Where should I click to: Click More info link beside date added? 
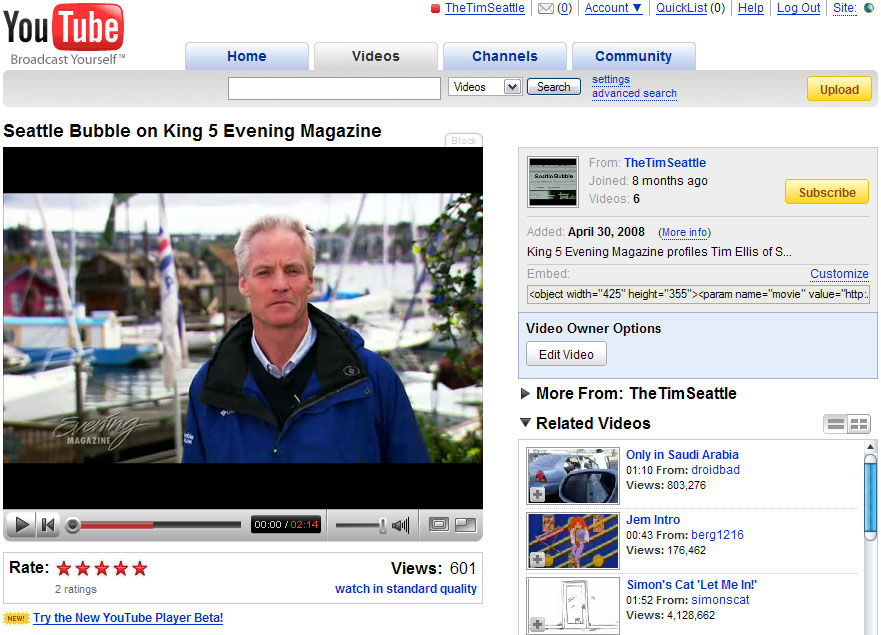pos(684,233)
